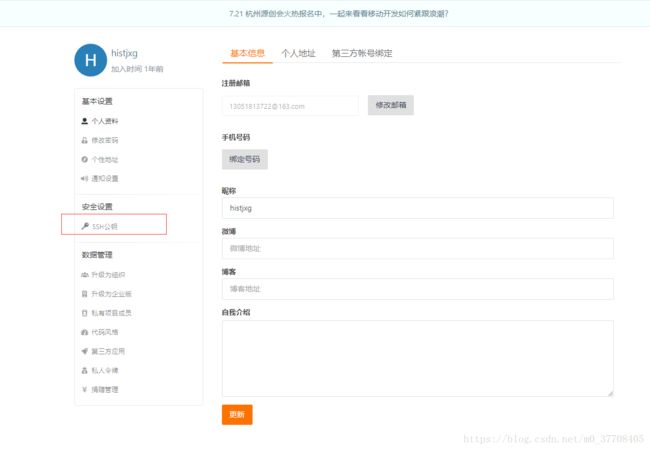Click the orange 更新 button

tap(237, 414)
